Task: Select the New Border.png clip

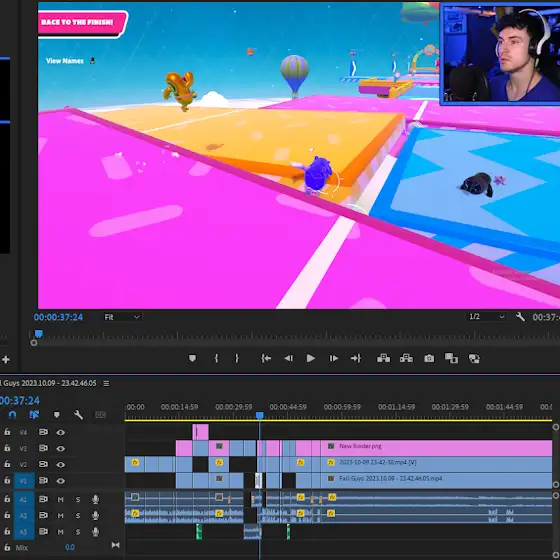Action: click(x=436, y=448)
